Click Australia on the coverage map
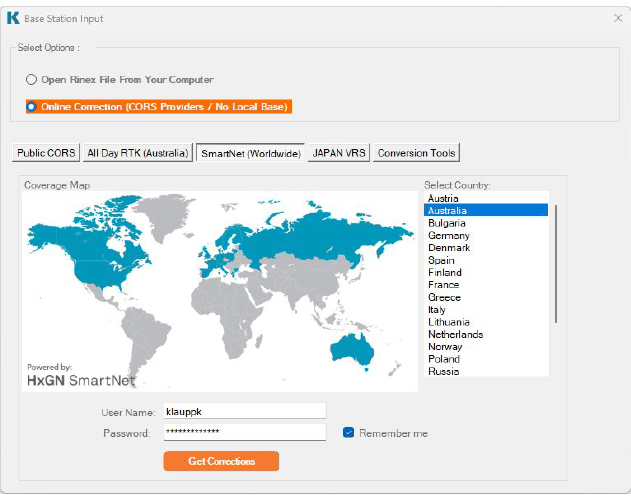This screenshot has width=631, height=496. pyautogui.click(x=352, y=351)
